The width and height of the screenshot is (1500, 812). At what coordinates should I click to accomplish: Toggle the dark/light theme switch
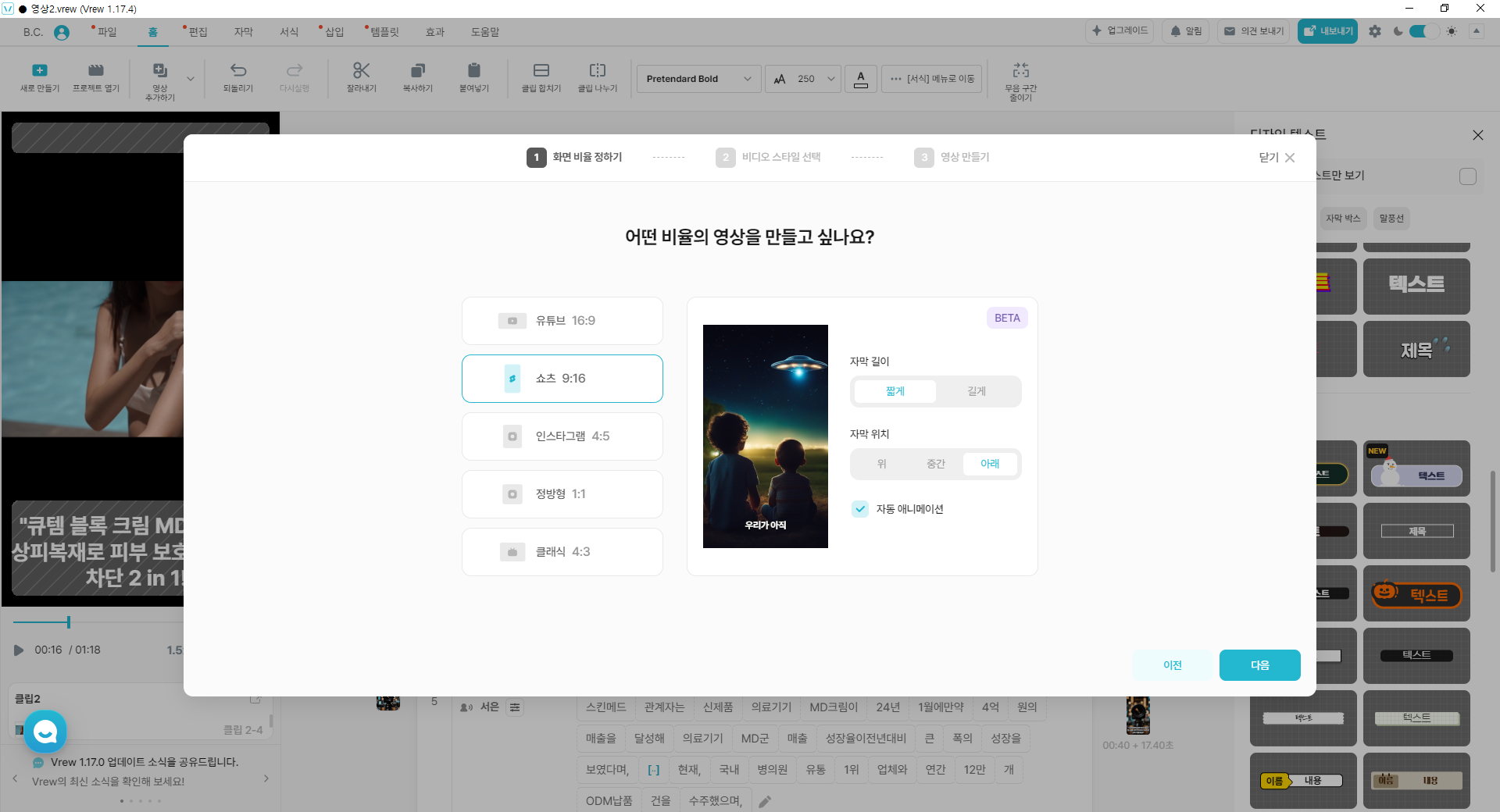coord(1424,31)
